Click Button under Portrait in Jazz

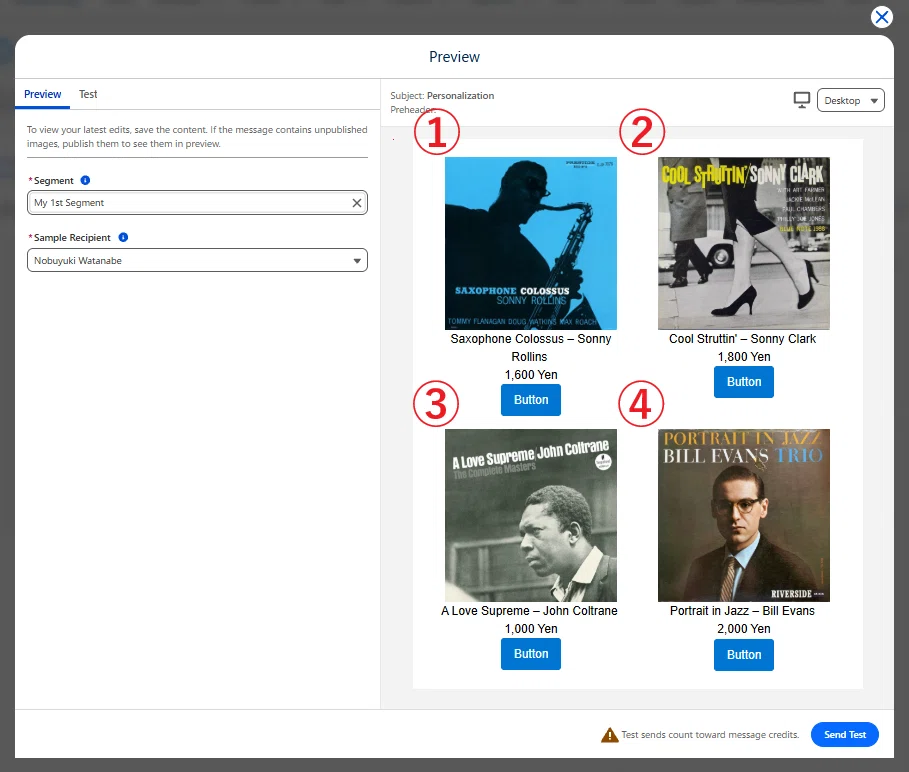pos(743,655)
